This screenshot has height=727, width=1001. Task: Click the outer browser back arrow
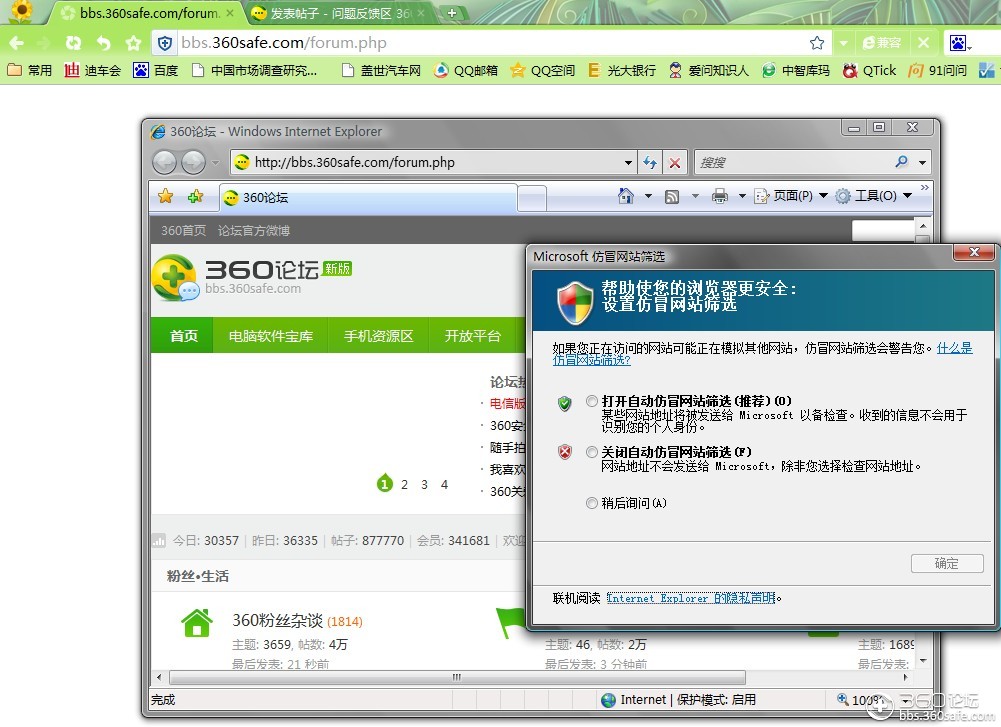(x=17, y=43)
